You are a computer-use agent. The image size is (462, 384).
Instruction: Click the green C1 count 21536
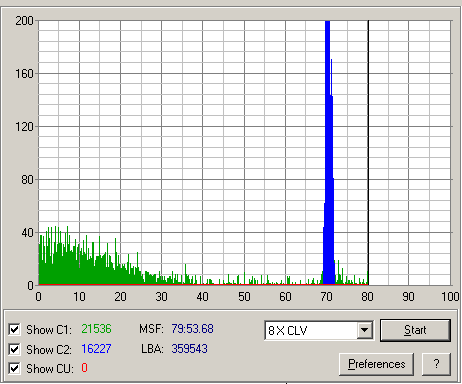point(96,329)
